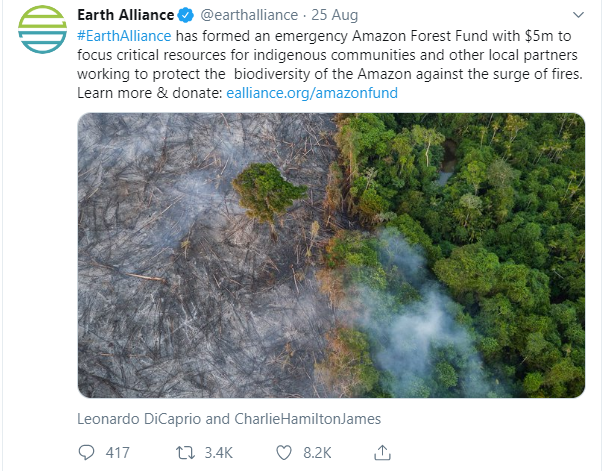This screenshot has width=603, height=471.
Task: Click the 417 replies count
Action: pyautogui.click(x=118, y=453)
